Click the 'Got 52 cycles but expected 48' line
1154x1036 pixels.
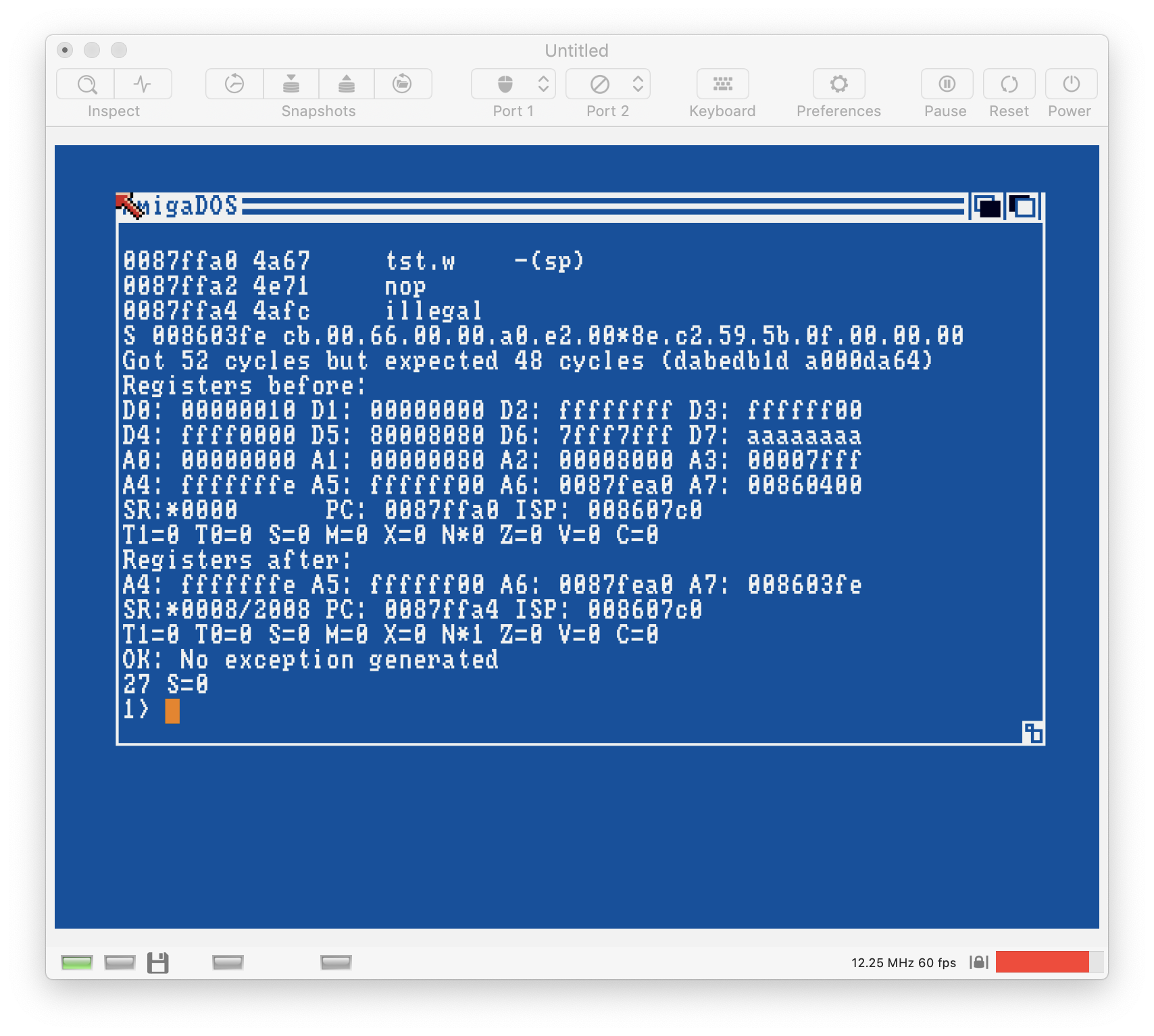coord(528,361)
